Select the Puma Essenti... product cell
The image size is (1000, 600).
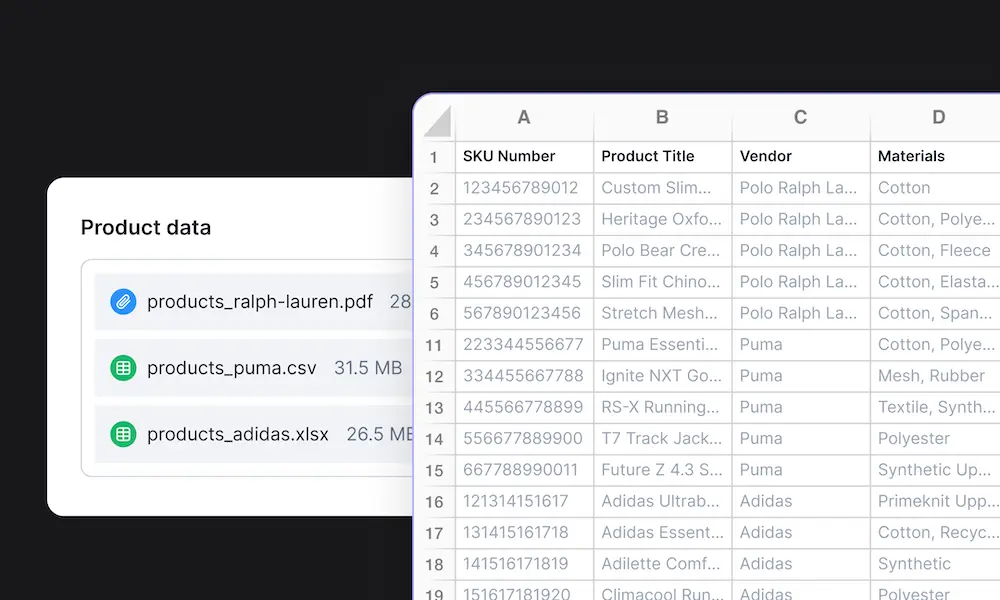coord(663,345)
